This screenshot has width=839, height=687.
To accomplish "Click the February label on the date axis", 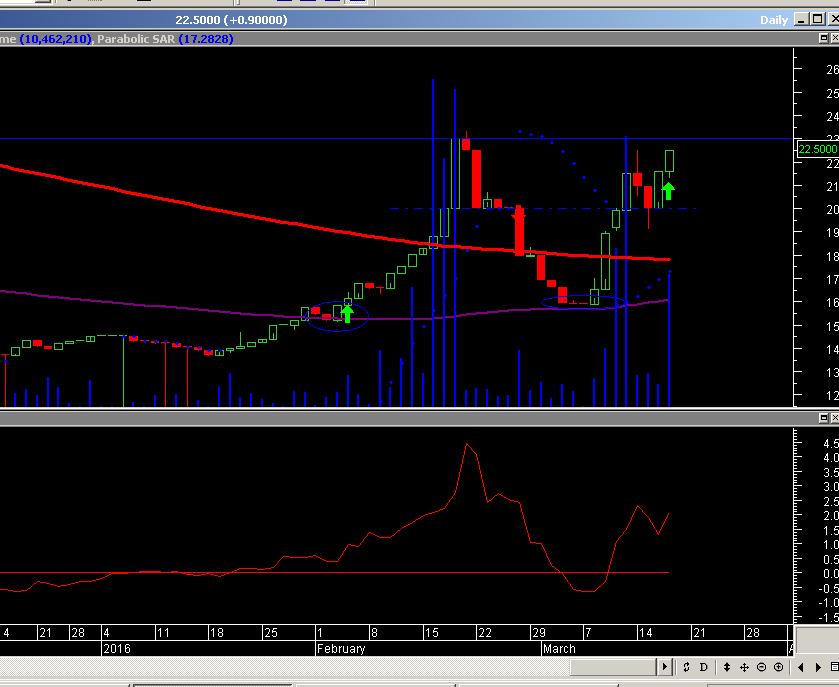I will pyautogui.click(x=341, y=648).
